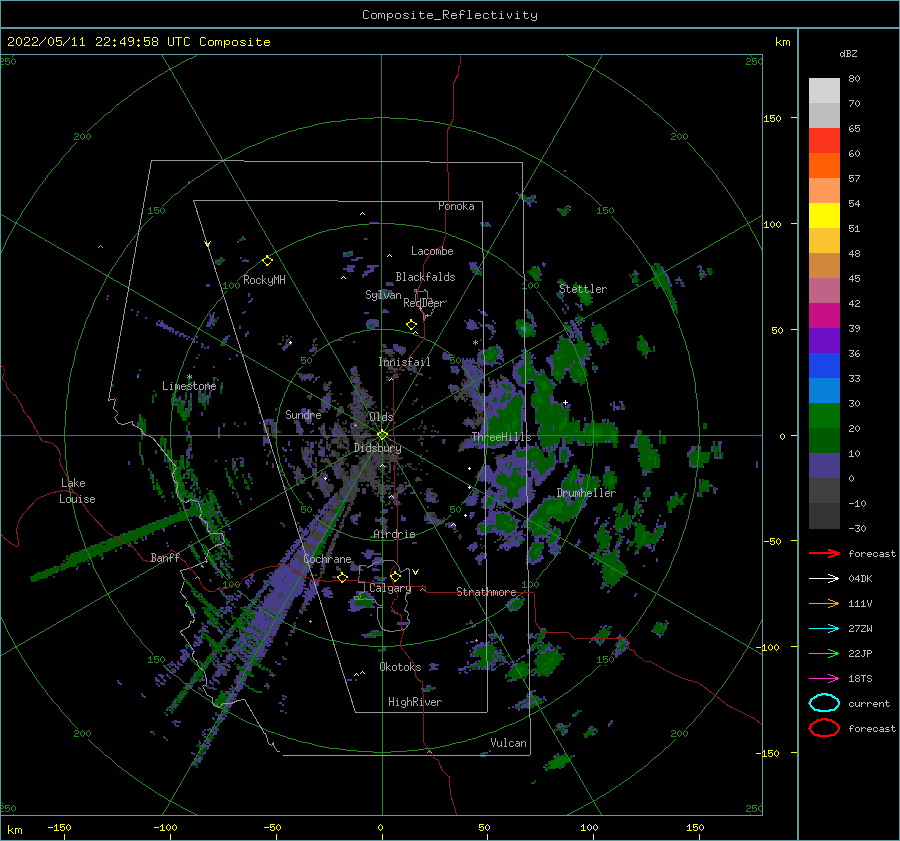The width and height of the screenshot is (900, 841).
Task: Click the Cochrane city label
Action: [327, 559]
